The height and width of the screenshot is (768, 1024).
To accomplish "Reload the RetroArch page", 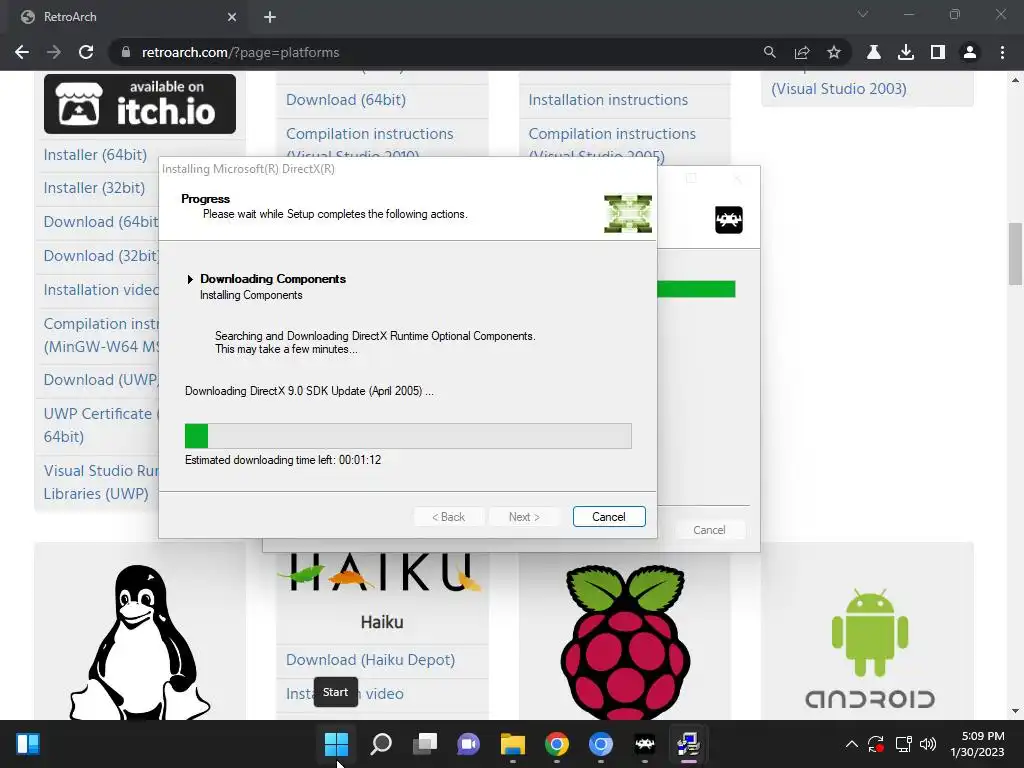I will (x=86, y=52).
